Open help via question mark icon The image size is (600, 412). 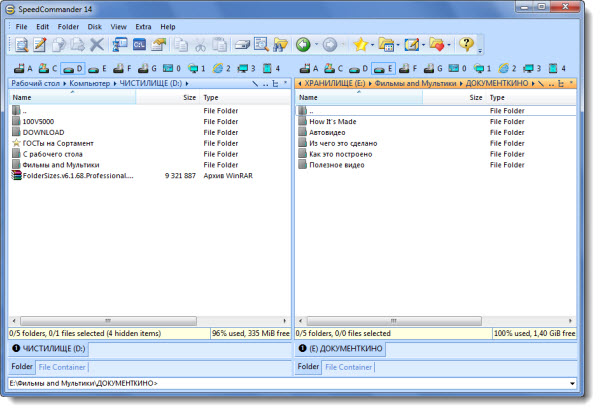coord(466,45)
